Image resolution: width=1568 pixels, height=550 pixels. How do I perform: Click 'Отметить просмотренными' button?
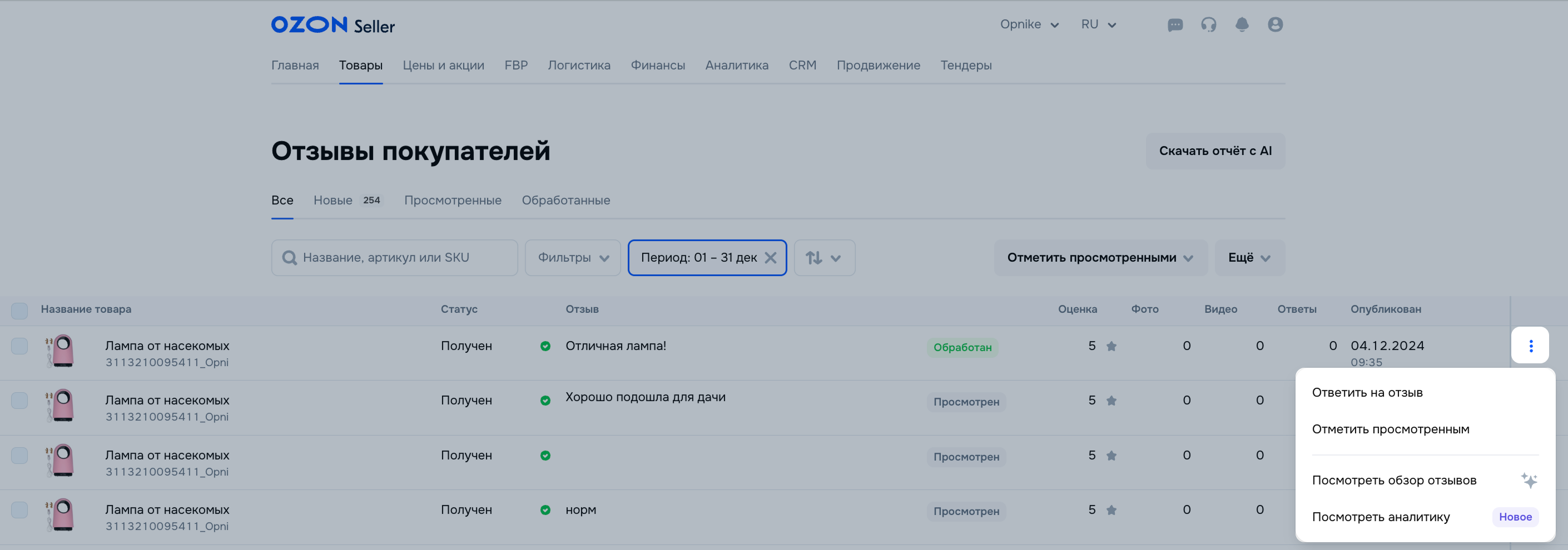pos(1100,258)
